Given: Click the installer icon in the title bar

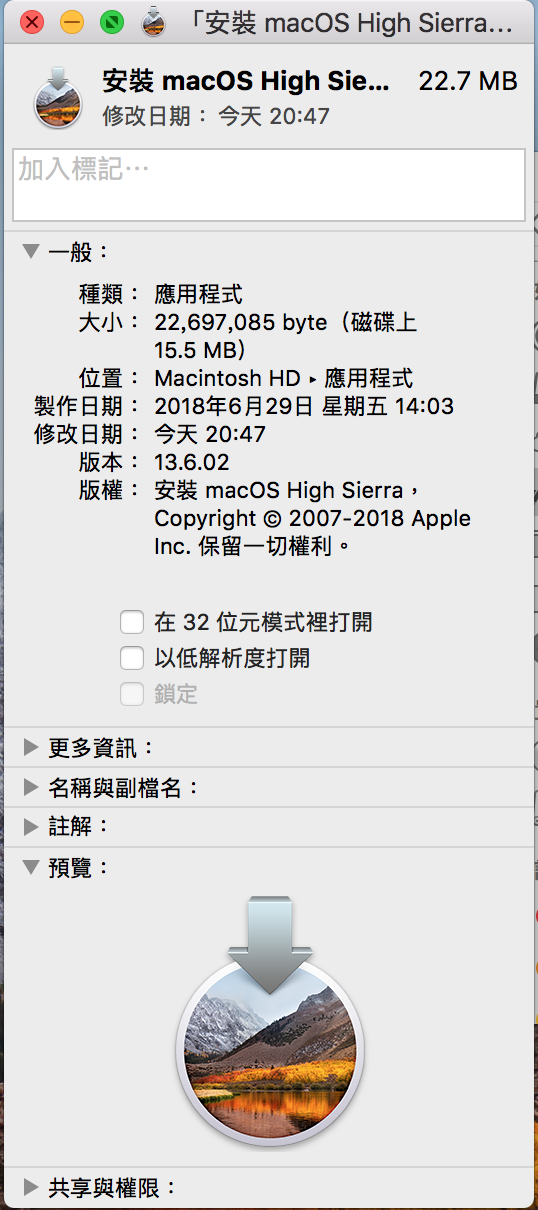Looking at the screenshot, I should pos(153,21).
